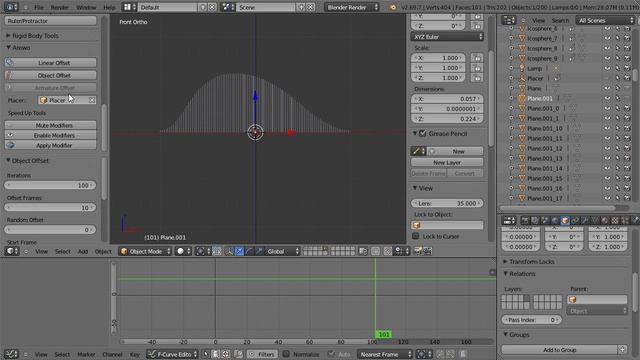Viewport: 640px width, 360px height.
Task: Open the Nearest Frame snap dropdown
Action: pos(385,354)
